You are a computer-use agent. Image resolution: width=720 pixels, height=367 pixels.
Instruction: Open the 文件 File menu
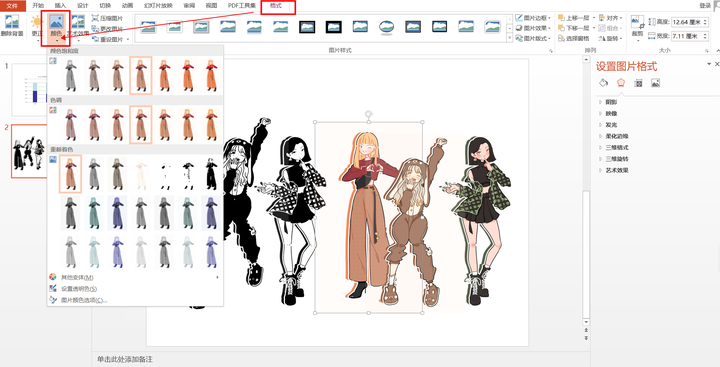coord(12,6)
